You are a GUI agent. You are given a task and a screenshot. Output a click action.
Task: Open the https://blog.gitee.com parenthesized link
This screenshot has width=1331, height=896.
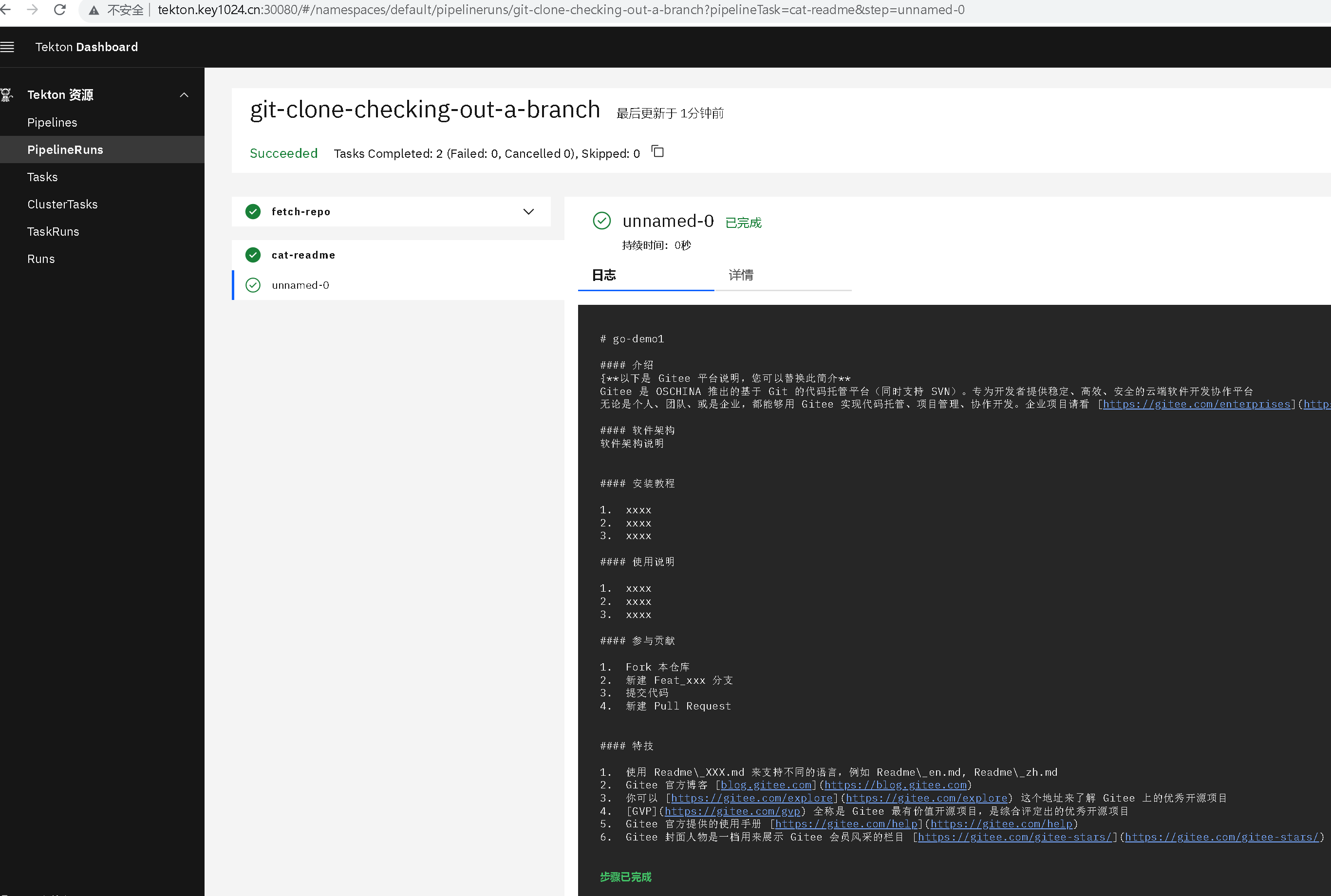point(896,785)
